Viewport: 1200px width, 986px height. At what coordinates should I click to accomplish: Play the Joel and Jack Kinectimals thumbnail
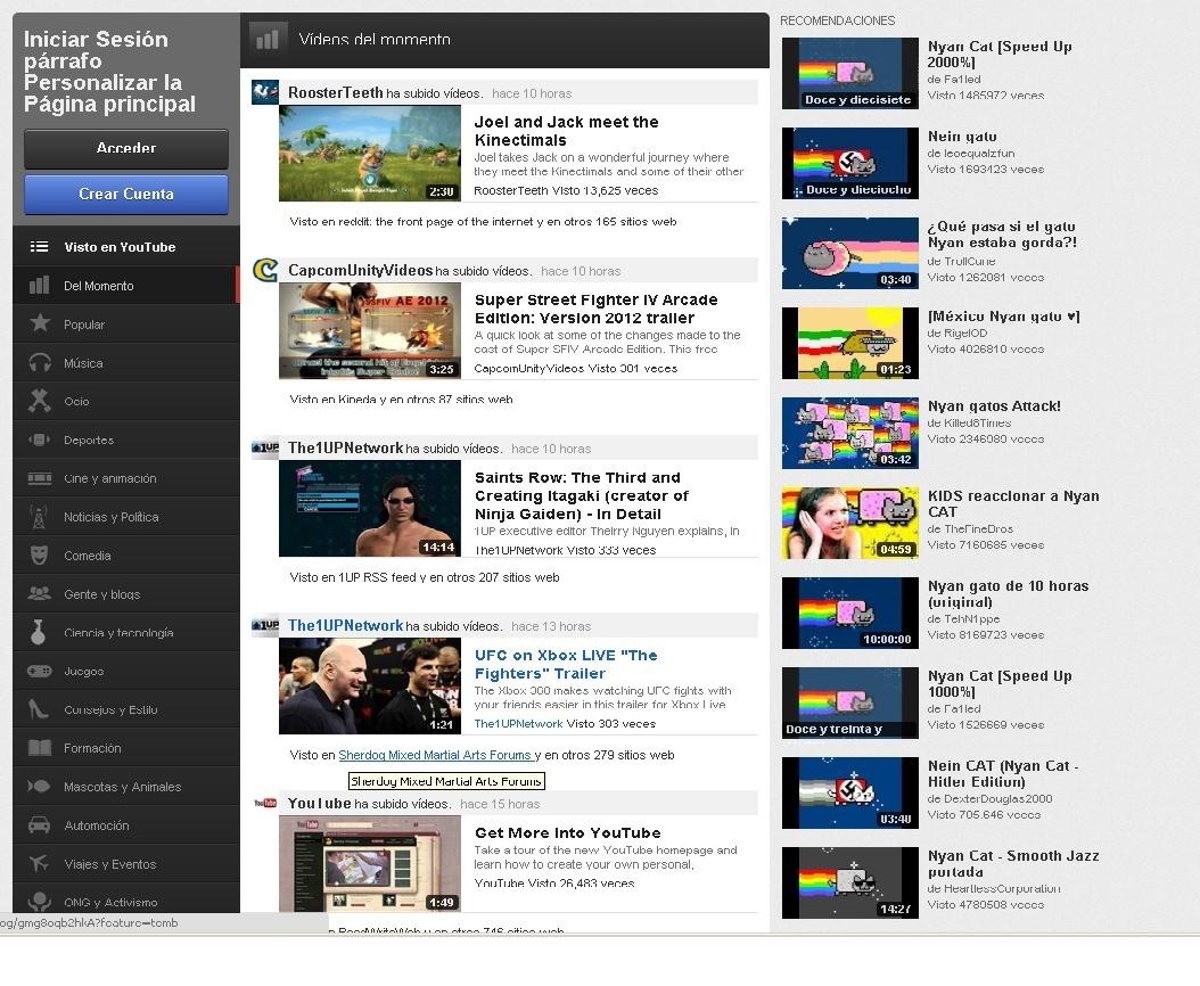(x=369, y=153)
